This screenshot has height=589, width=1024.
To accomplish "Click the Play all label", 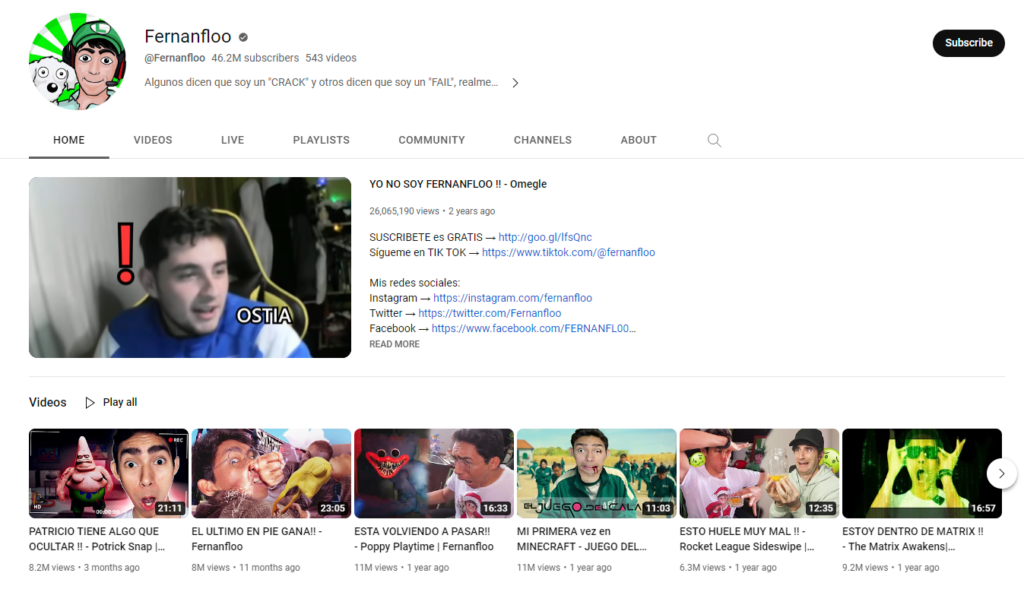I will [120, 402].
